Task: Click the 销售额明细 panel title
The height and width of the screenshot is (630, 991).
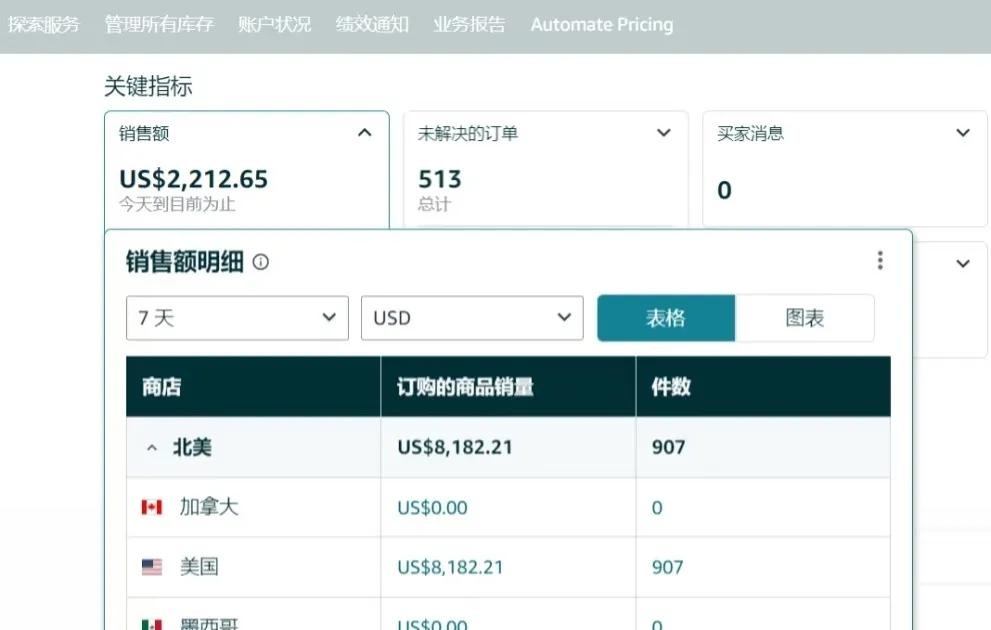Action: [185, 262]
